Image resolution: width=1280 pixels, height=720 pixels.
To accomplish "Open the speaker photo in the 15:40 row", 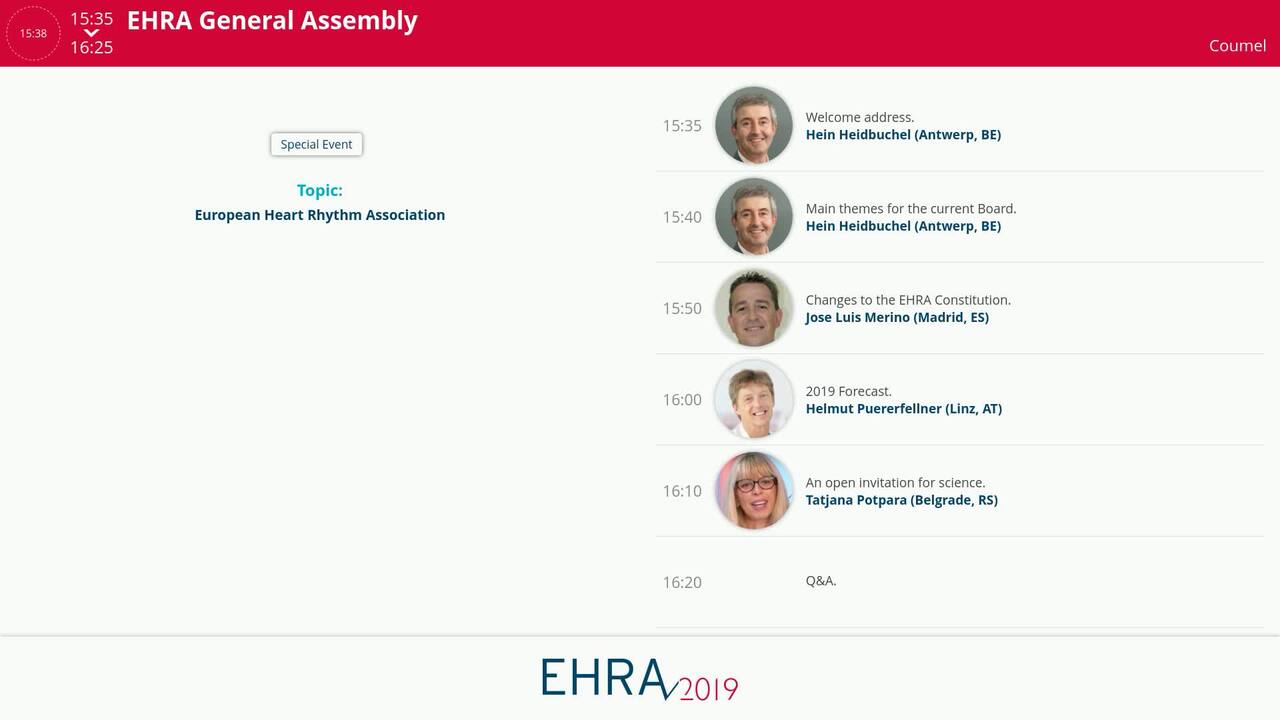I will tap(754, 216).
